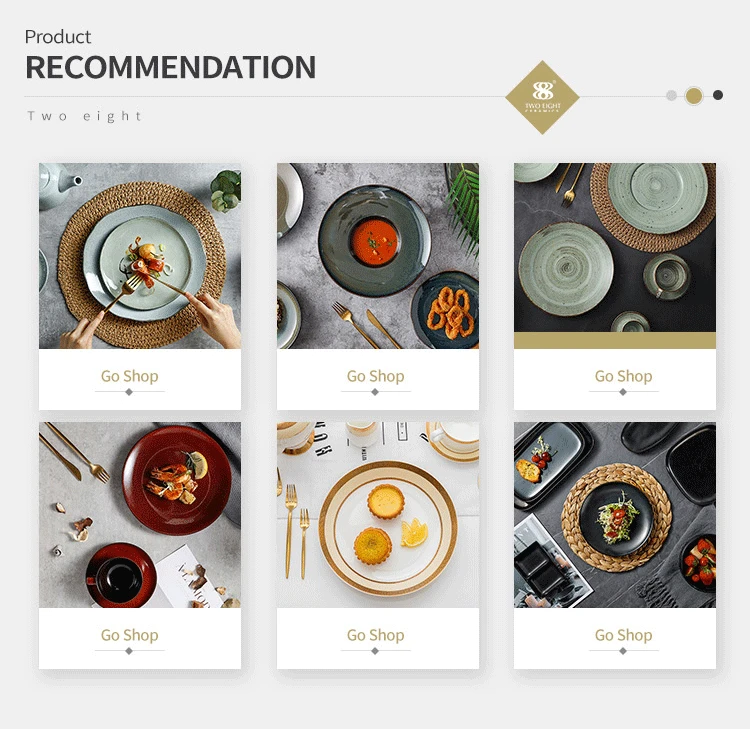The image size is (750, 729).
Task: Select the light gray carousel dot
Action: coord(672,95)
